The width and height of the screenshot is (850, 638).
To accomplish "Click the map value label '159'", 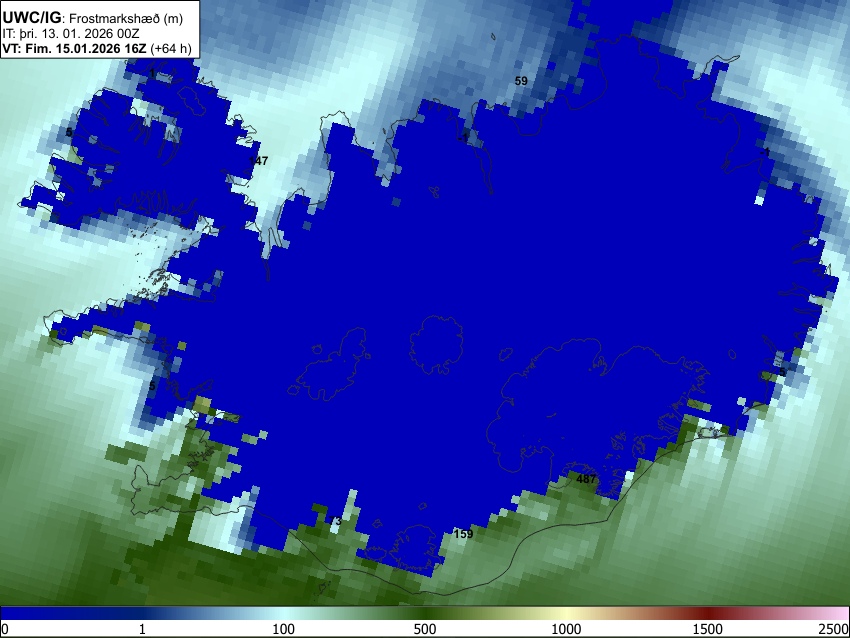I will pyautogui.click(x=463, y=534).
